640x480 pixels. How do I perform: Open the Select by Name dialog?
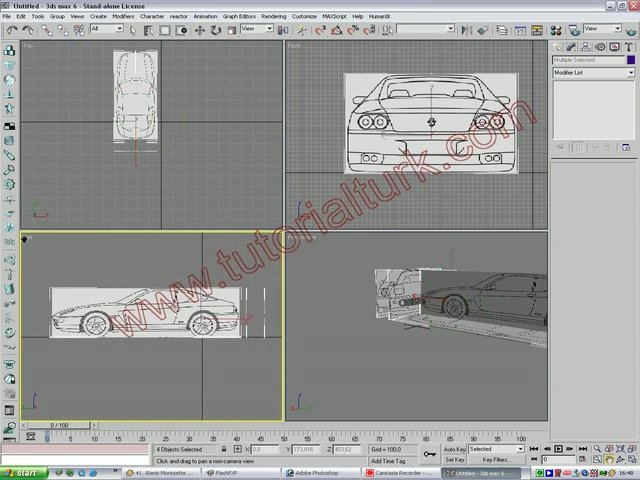pos(149,30)
